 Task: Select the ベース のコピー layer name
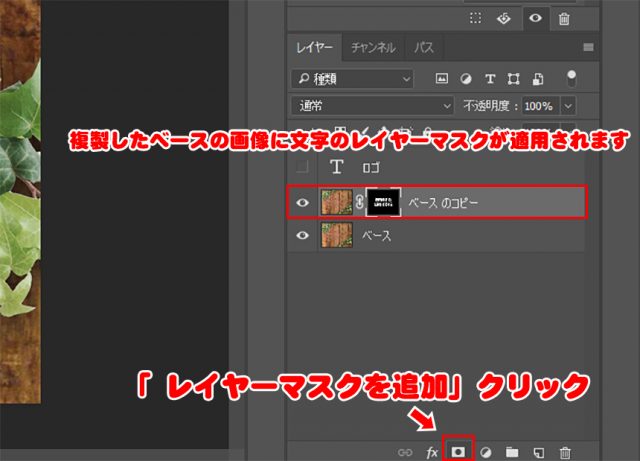[x=443, y=203]
